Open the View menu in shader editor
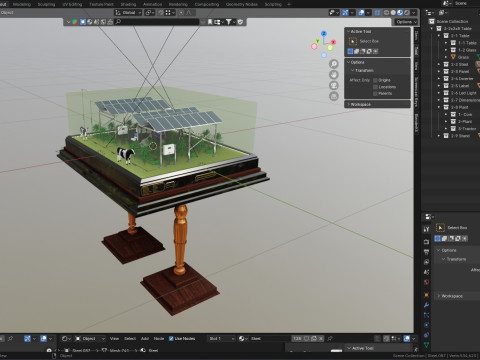The width and height of the screenshot is (480, 360). [x=114, y=338]
